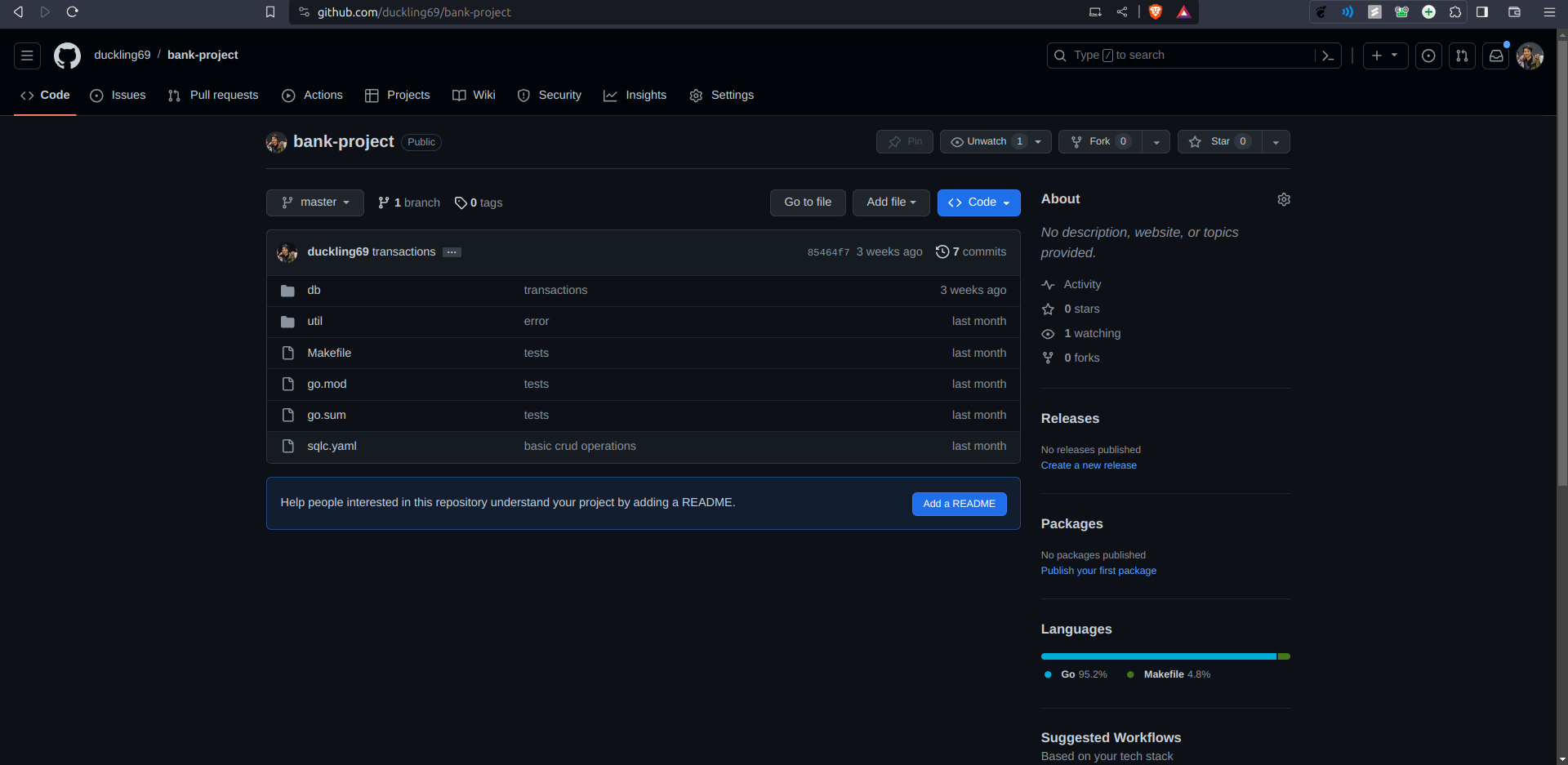This screenshot has width=1568, height=765.
Task: Click the pull requests icon in header
Action: pos(1462,56)
